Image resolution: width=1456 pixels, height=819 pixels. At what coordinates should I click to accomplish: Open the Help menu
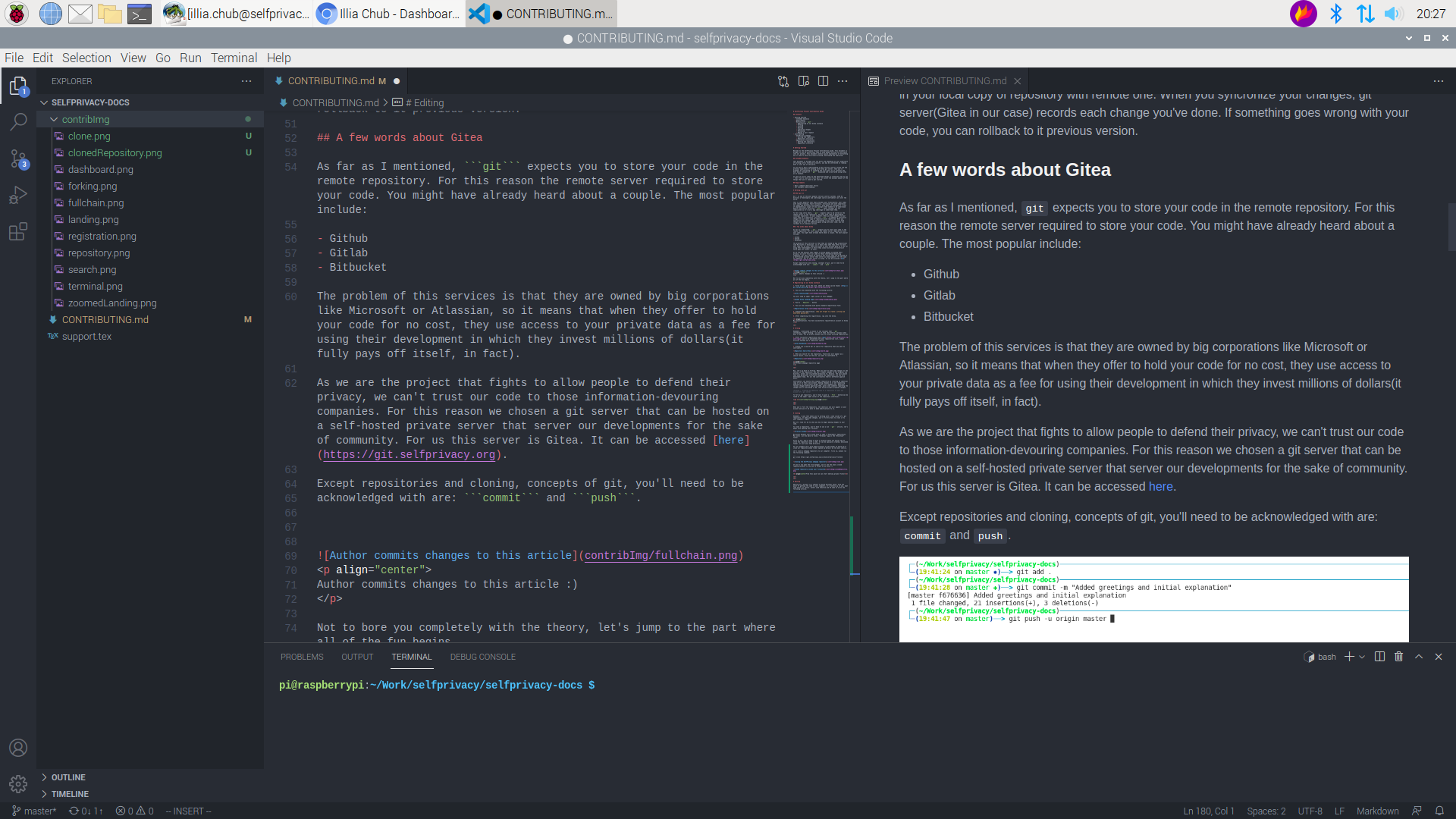tap(278, 58)
